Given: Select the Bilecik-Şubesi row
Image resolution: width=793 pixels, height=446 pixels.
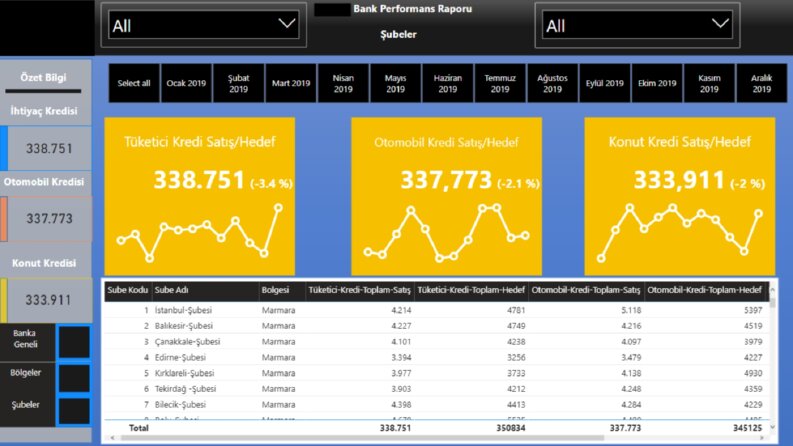Looking at the screenshot, I should [436, 404].
